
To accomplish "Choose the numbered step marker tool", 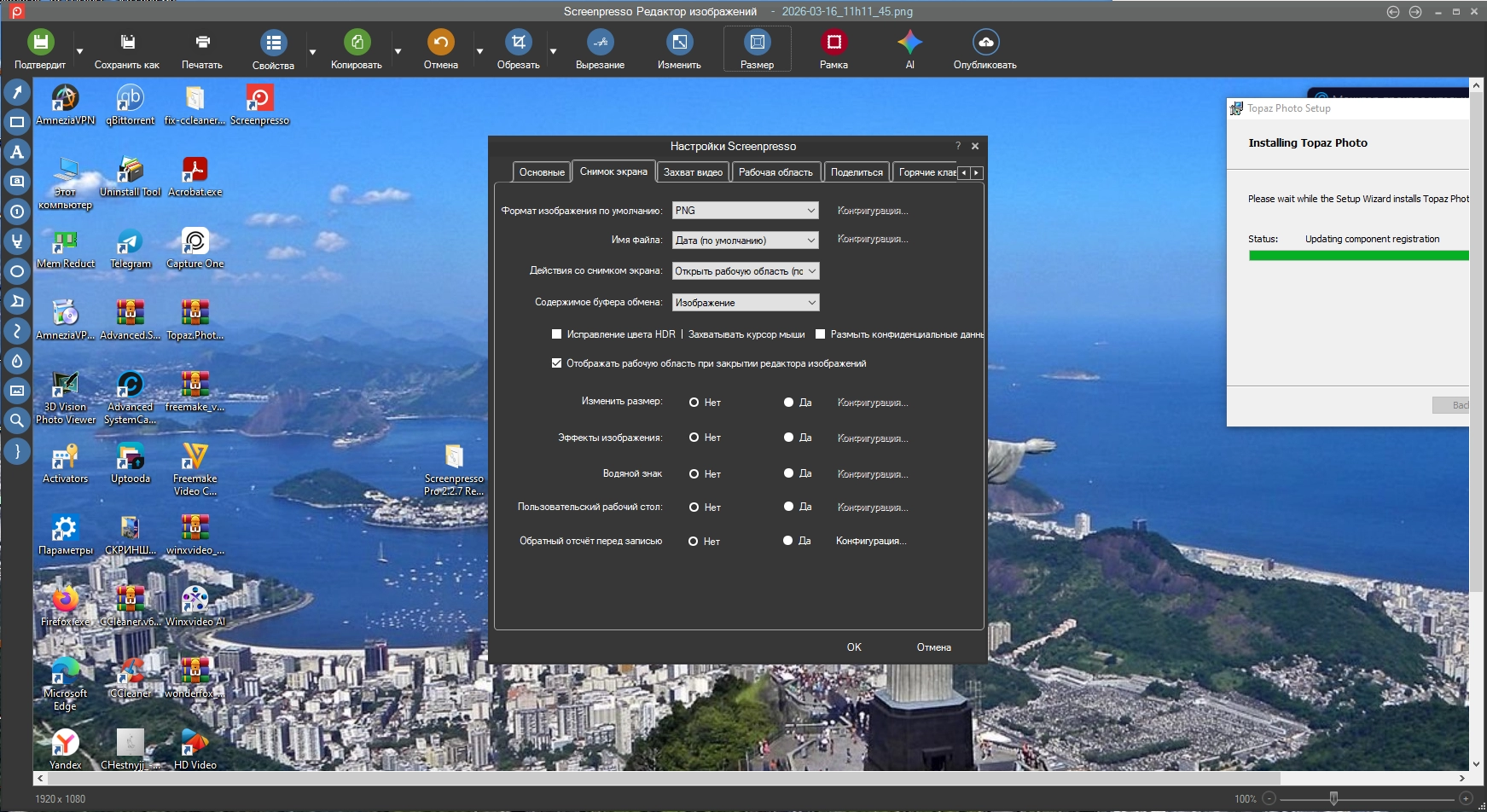I will point(16,212).
